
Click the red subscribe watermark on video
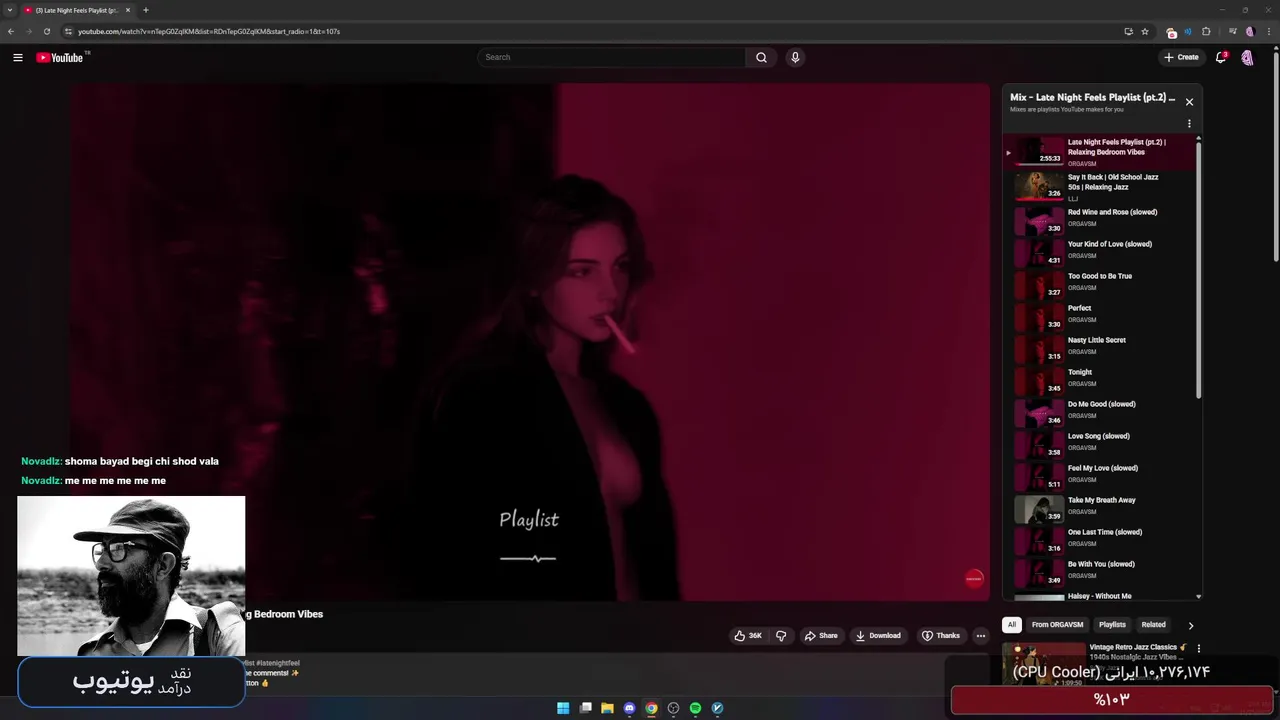pyautogui.click(x=974, y=578)
